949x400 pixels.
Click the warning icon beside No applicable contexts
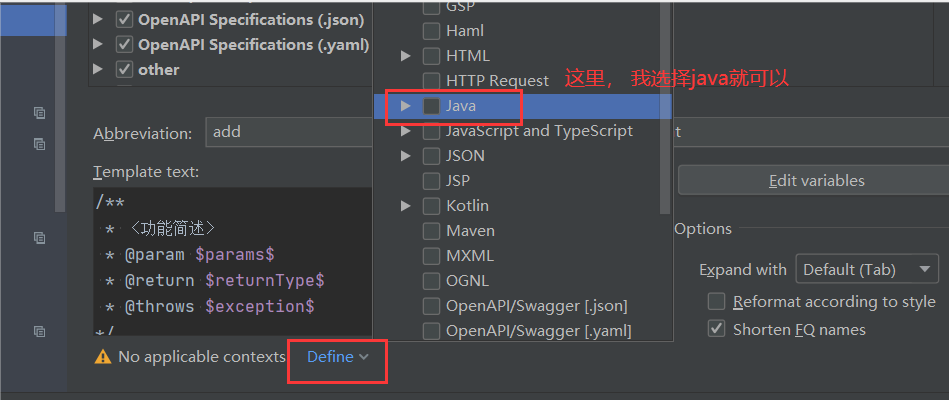103,357
